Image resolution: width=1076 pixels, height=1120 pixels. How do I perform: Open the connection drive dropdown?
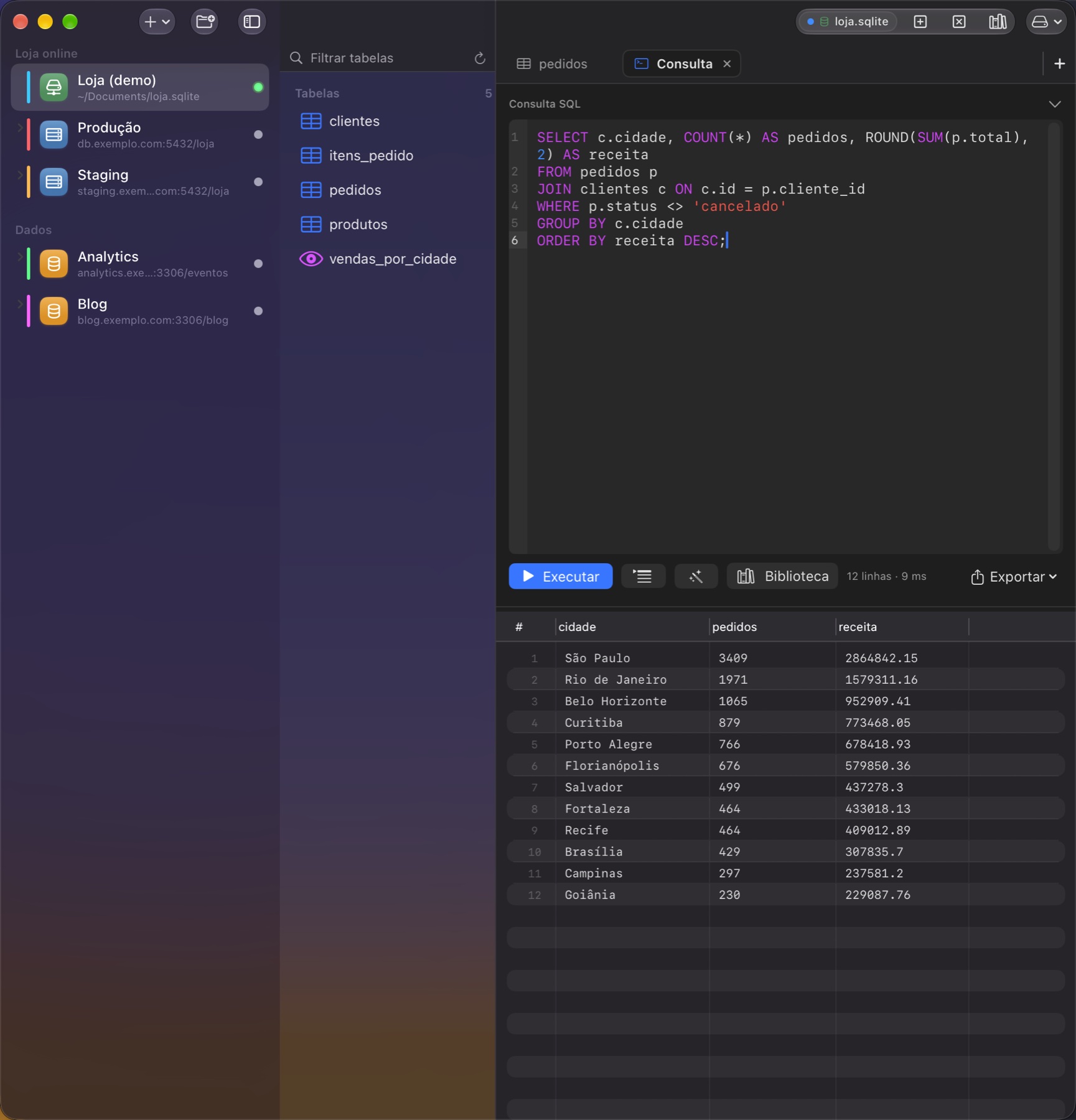[x=1047, y=22]
